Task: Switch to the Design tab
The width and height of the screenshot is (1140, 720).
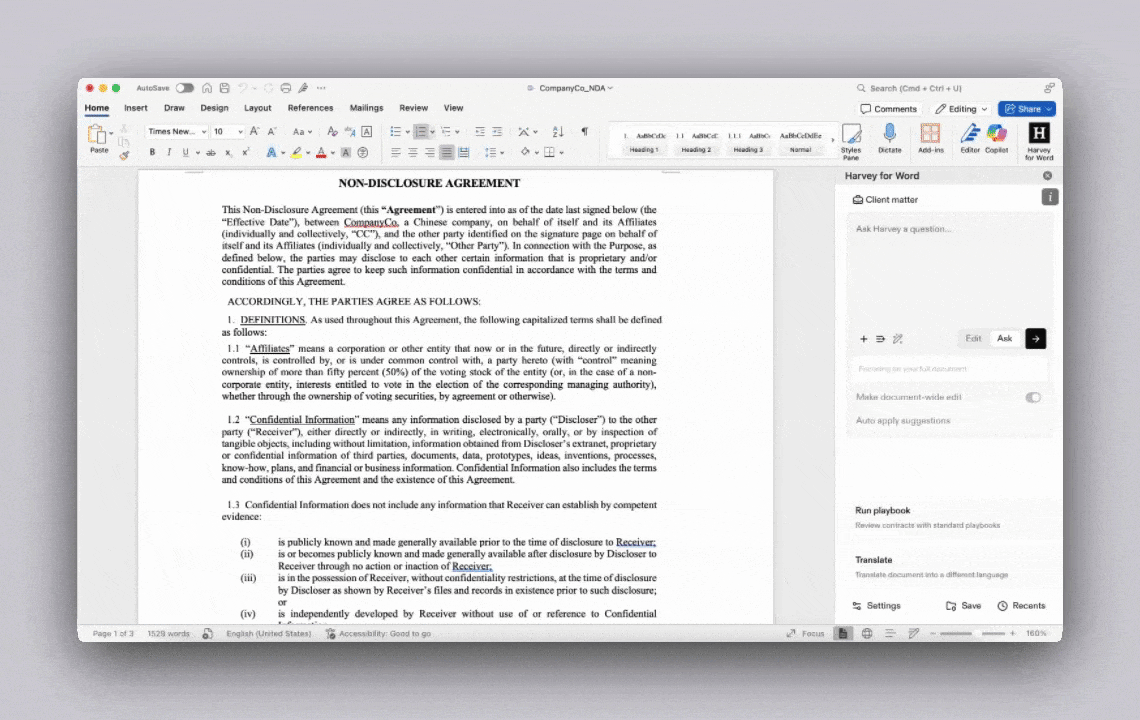Action: coord(214,108)
